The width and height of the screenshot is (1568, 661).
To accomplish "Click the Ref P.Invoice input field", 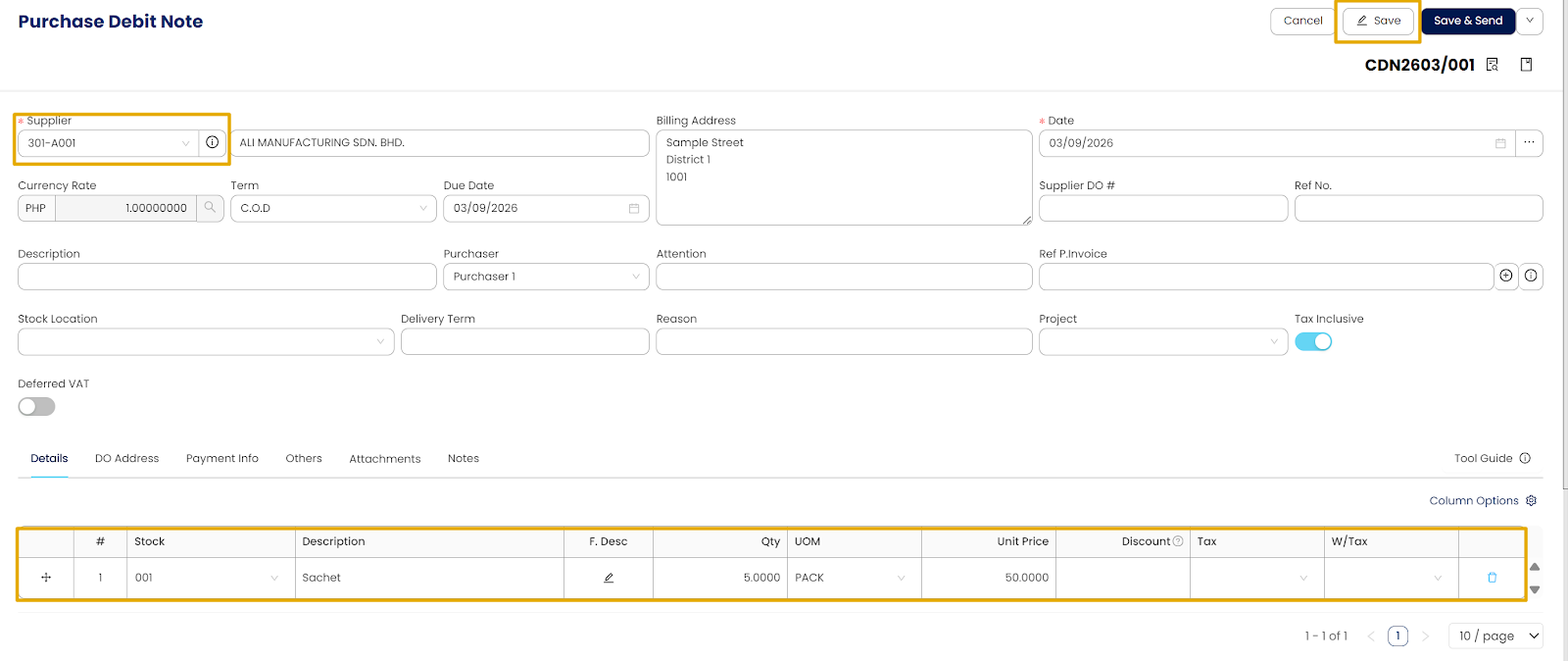I will pyautogui.click(x=1266, y=277).
